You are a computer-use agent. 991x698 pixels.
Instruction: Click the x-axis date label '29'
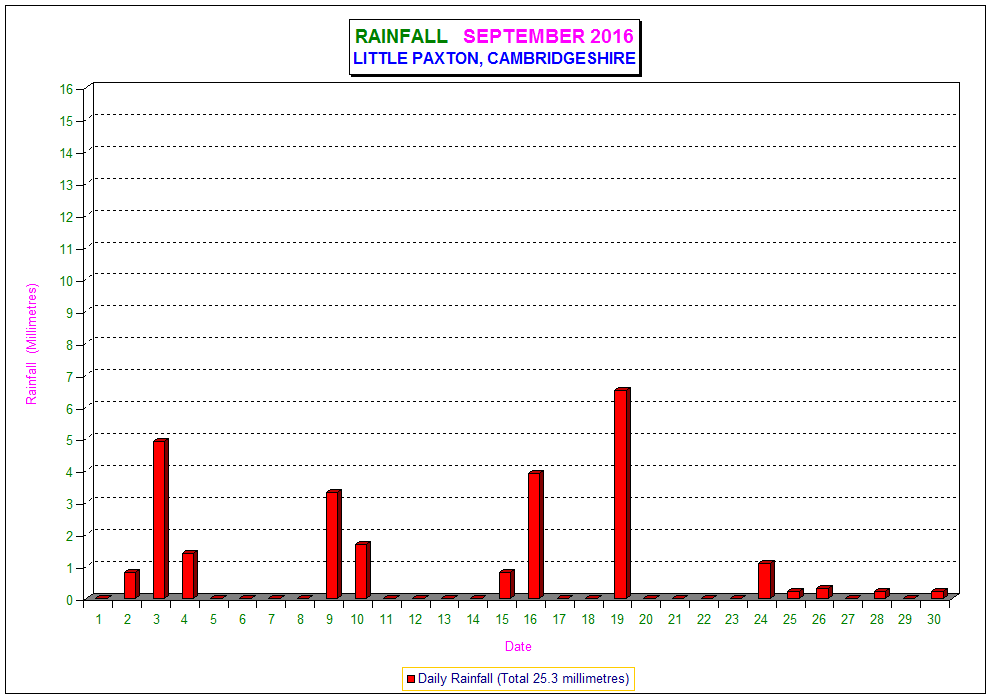point(905,620)
